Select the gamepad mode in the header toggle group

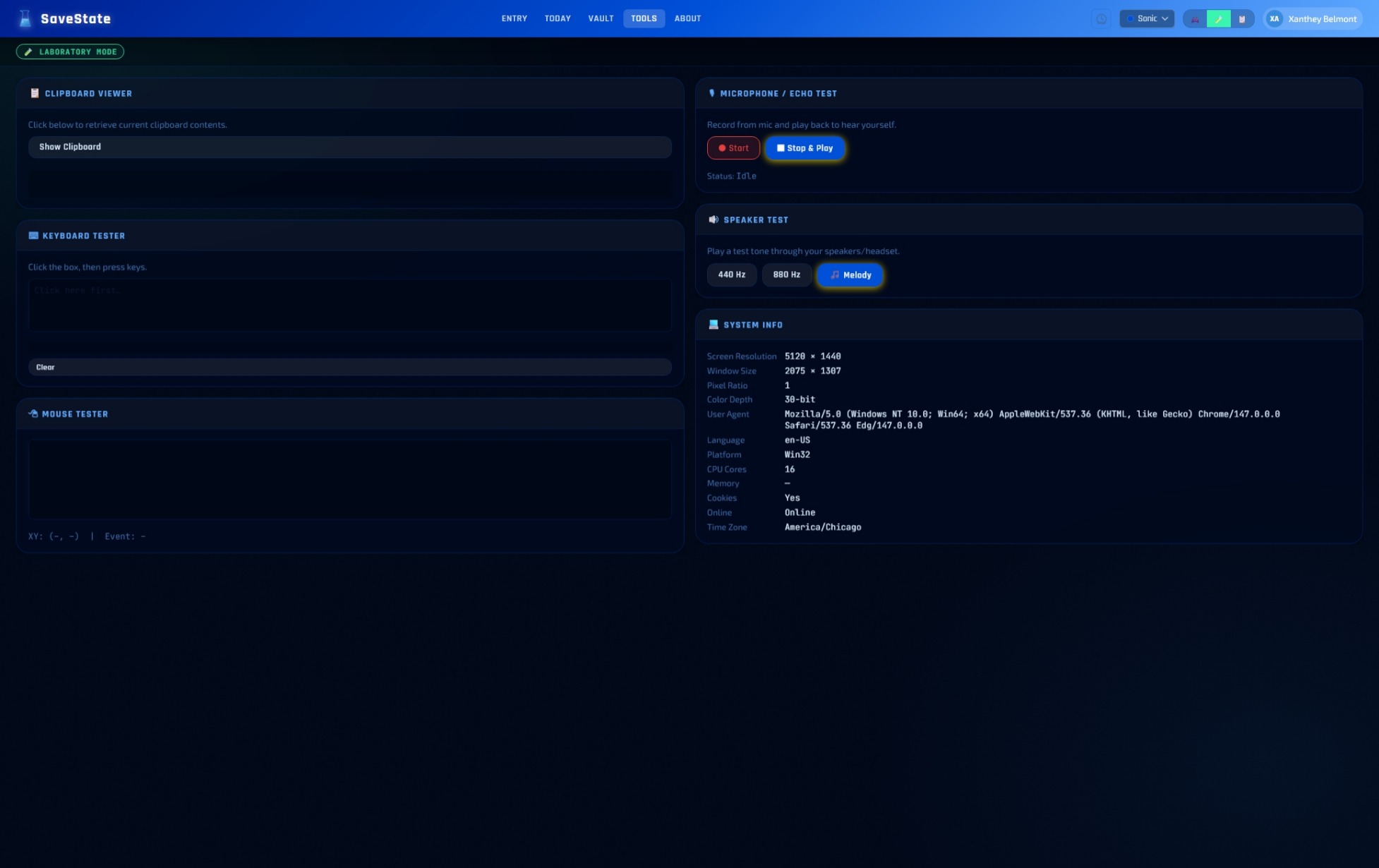point(1195,18)
